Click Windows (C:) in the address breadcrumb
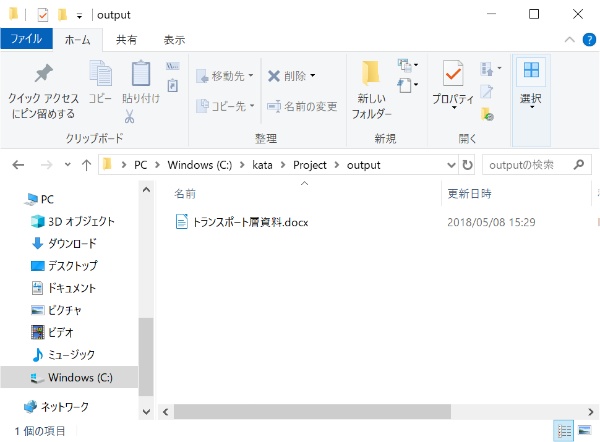 (200, 165)
